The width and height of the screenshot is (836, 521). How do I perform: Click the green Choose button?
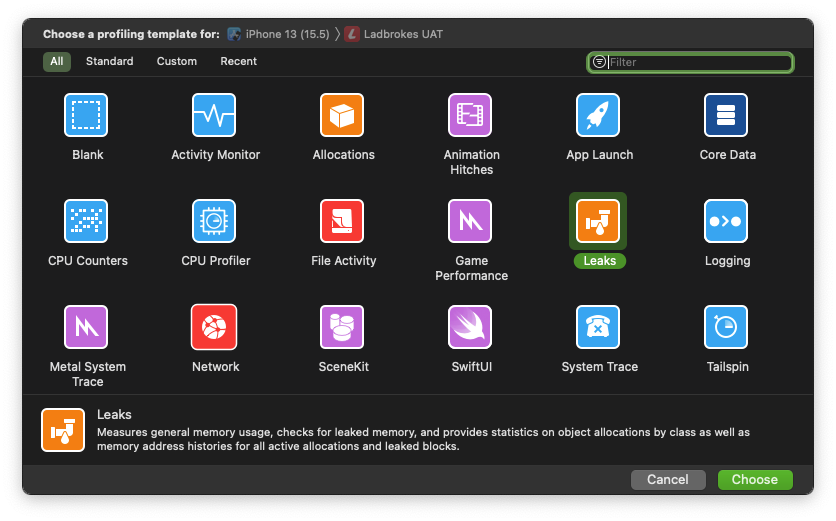pos(755,479)
